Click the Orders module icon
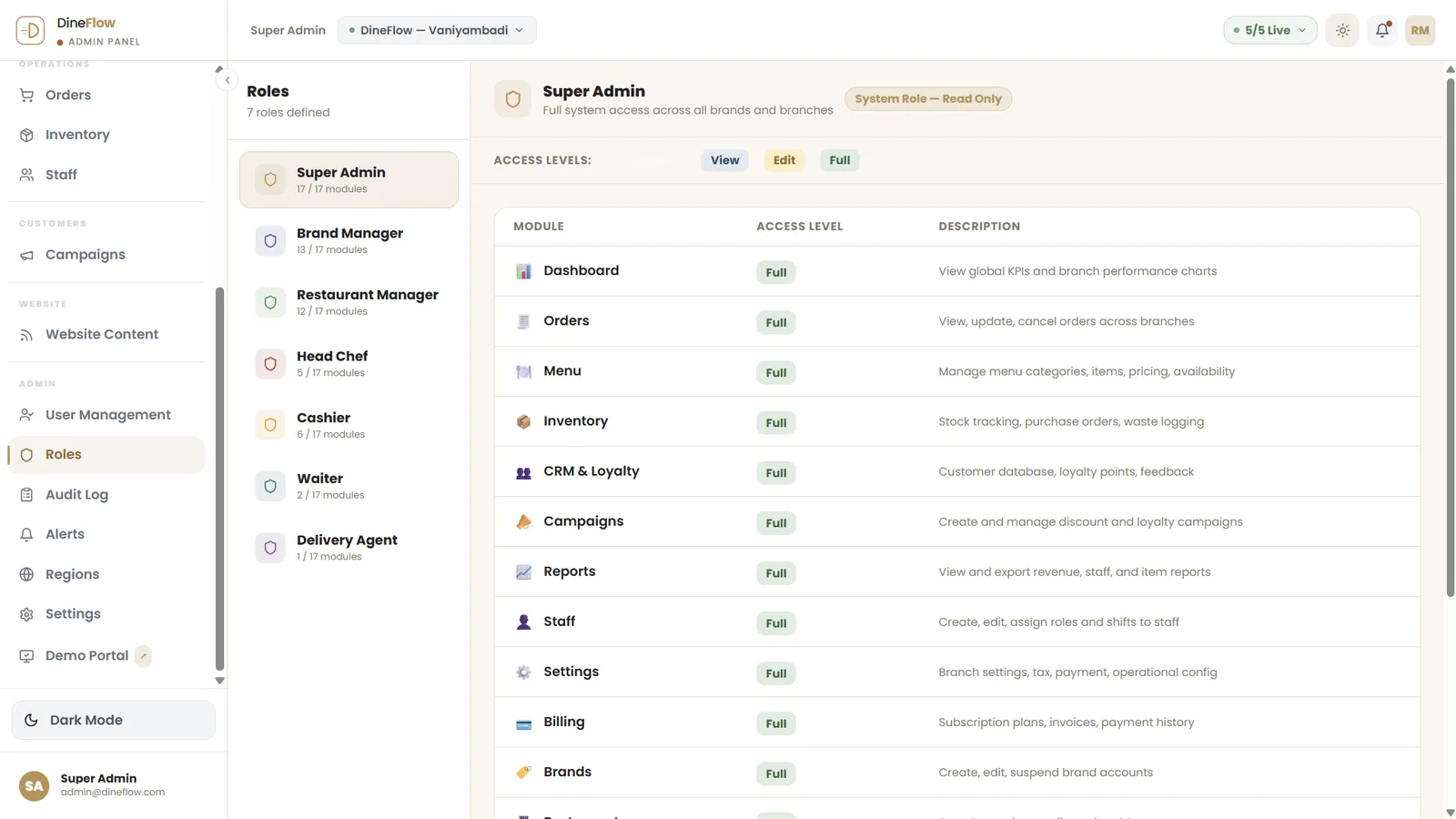 523,321
